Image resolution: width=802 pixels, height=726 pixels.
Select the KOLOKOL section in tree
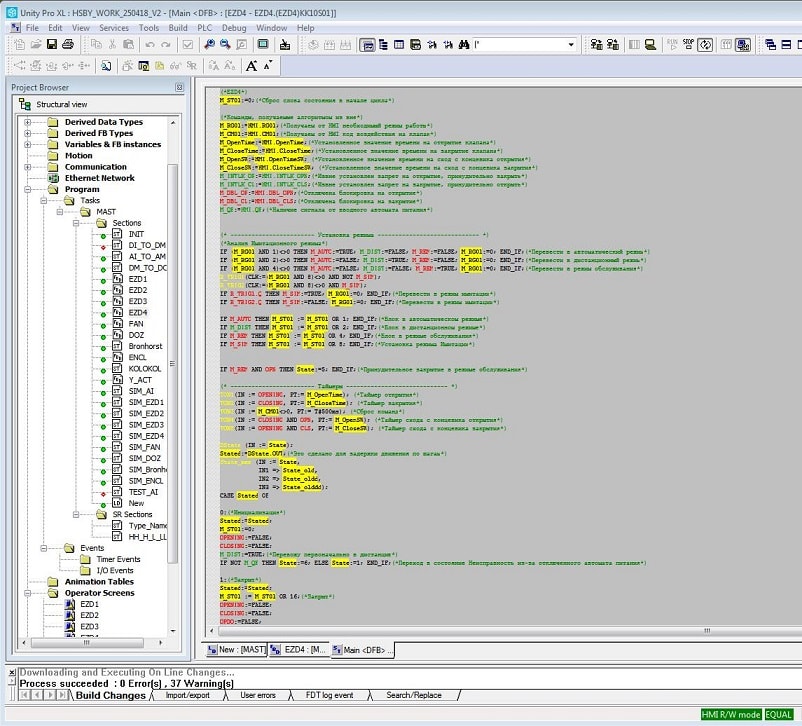pyautogui.click(x=145, y=369)
